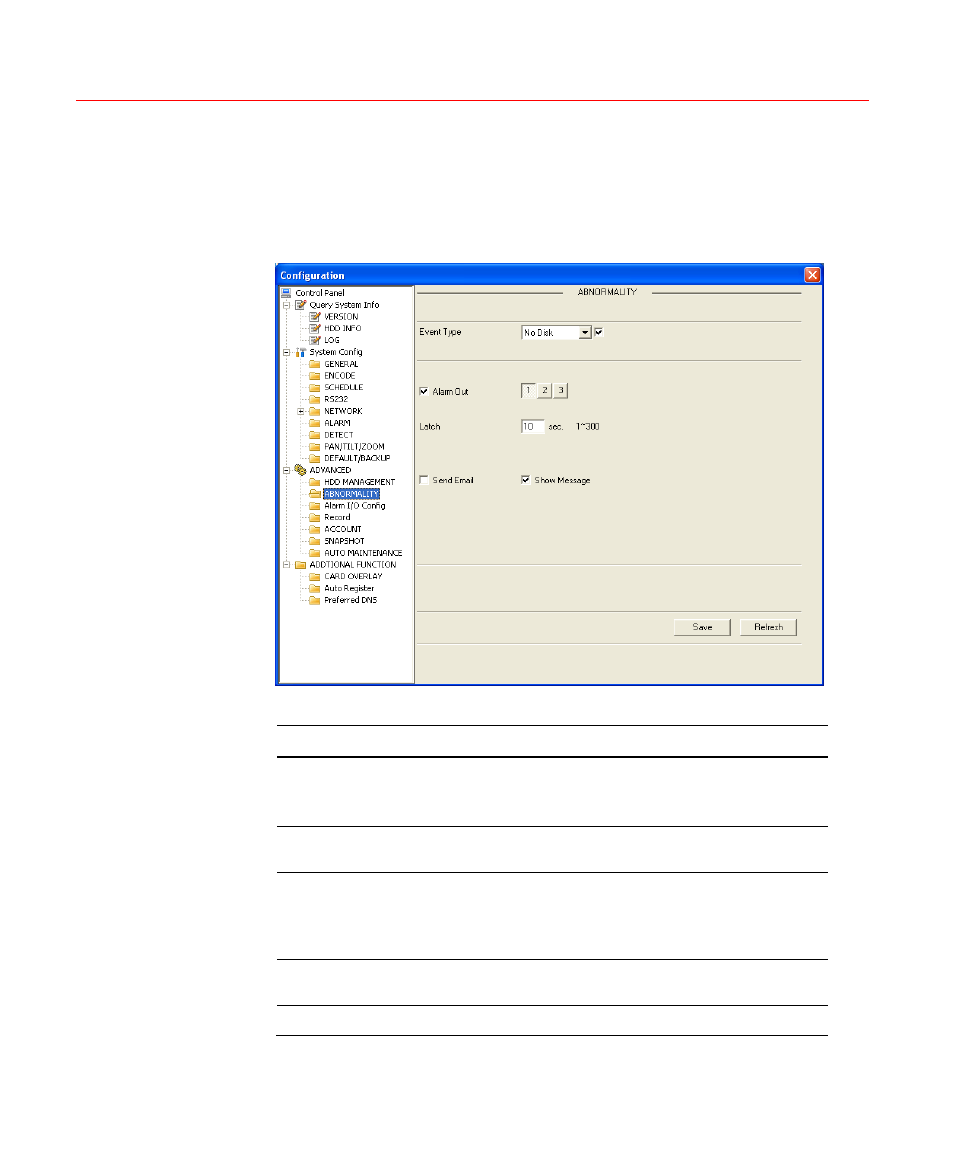
Task: Click the ENCODE folder icon
Action: (315, 376)
